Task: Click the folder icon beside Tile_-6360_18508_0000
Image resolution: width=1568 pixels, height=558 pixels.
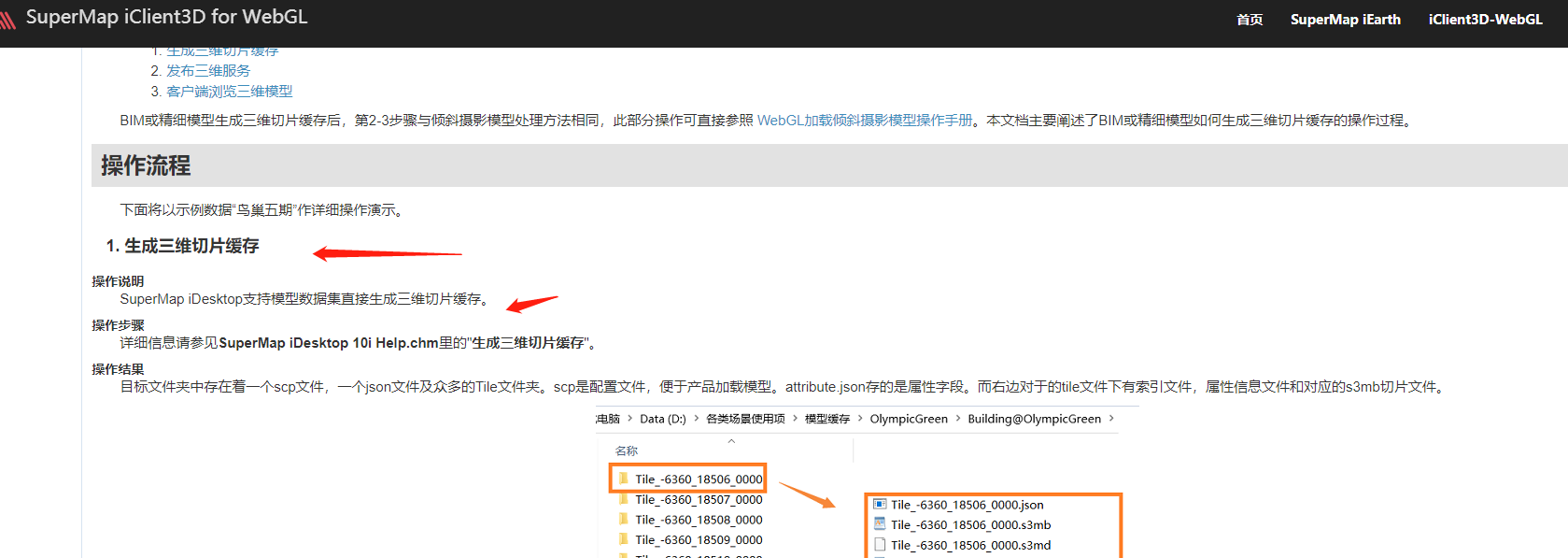Action: pyautogui.click(x=623, y=519)
